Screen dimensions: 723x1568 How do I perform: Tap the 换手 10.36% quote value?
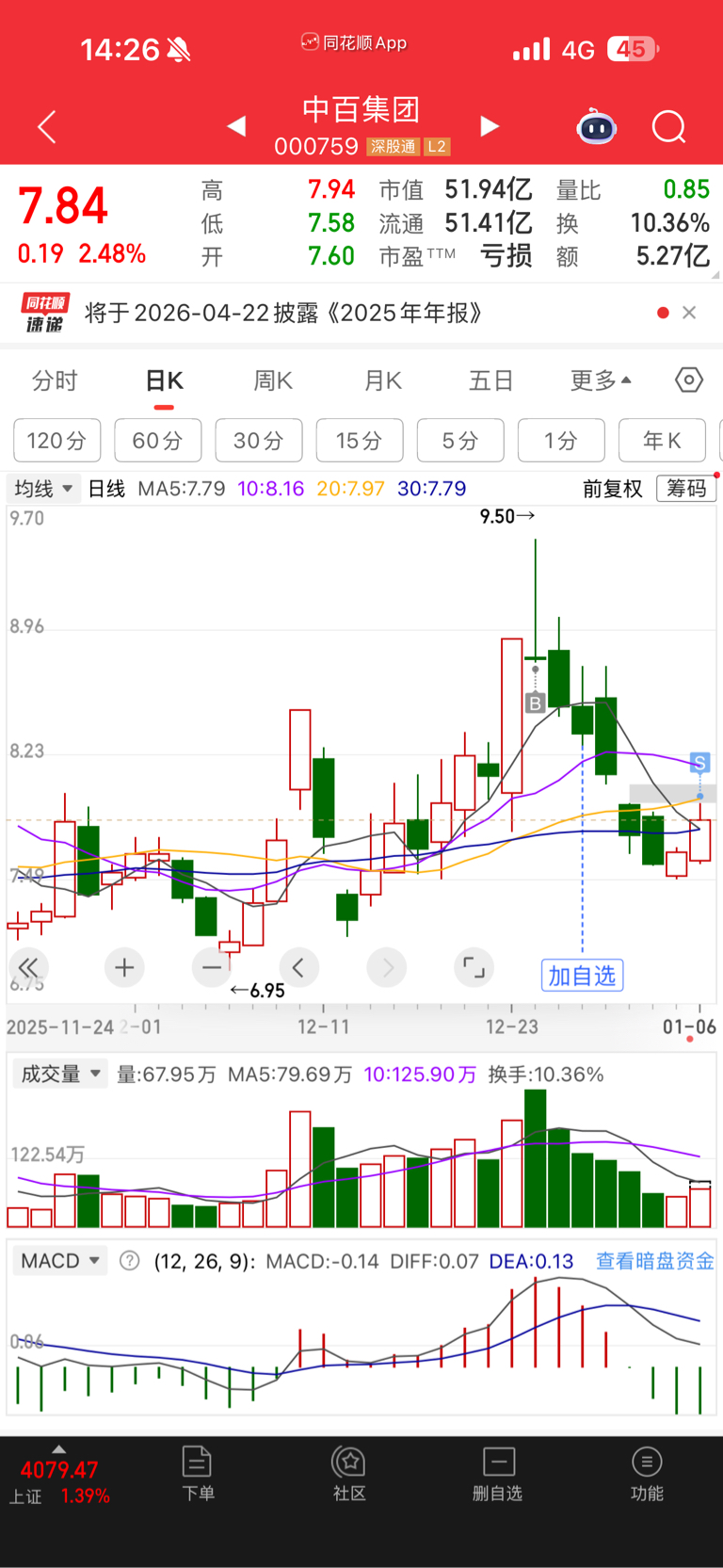670,223
